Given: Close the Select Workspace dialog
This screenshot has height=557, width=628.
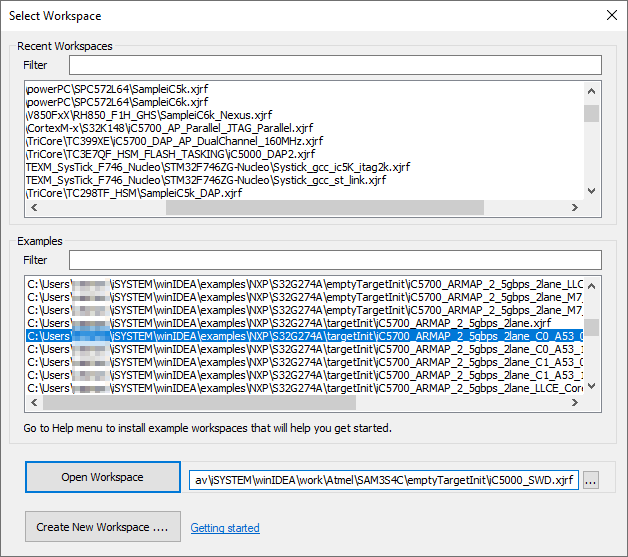Looking at the screenshot, I should click(611, 16).
